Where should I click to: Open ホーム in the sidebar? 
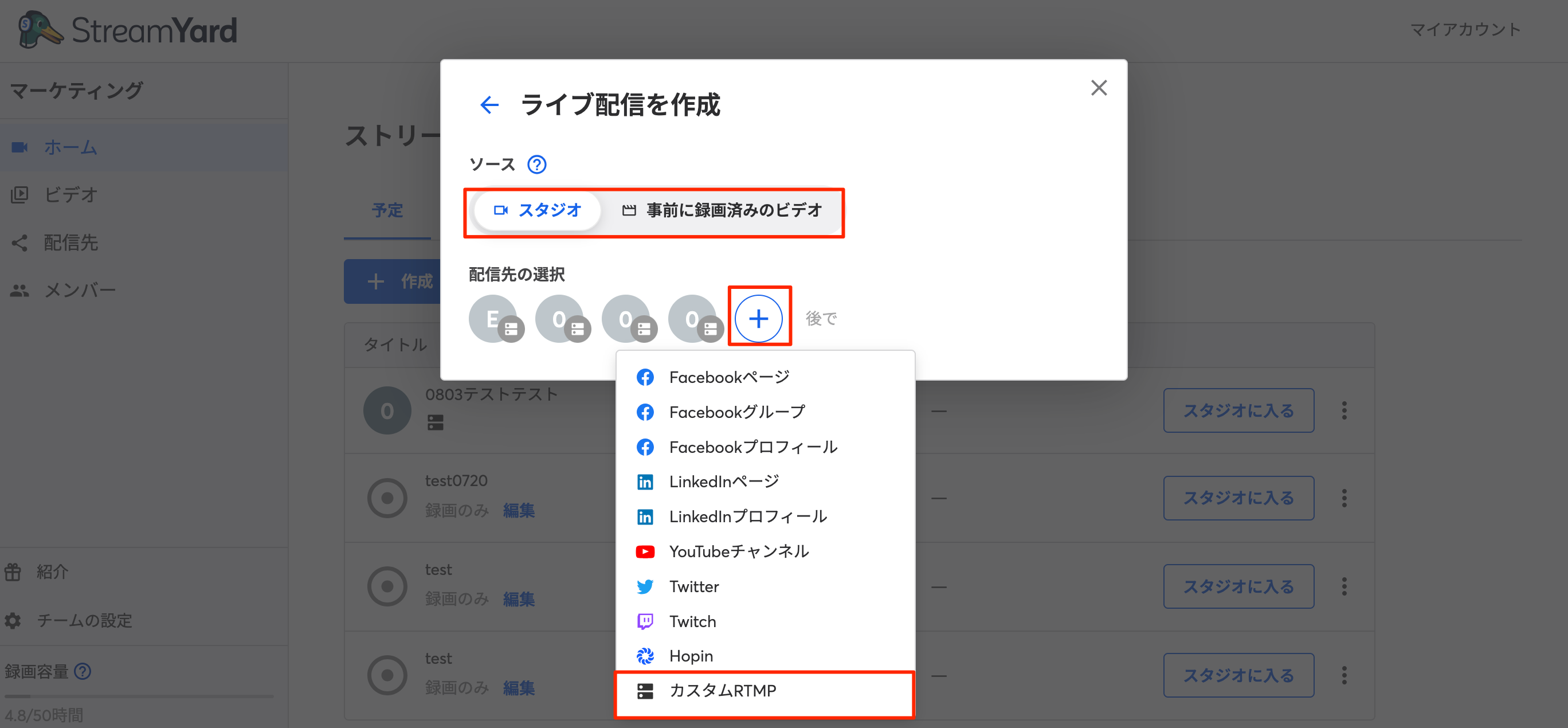point(144,147)
